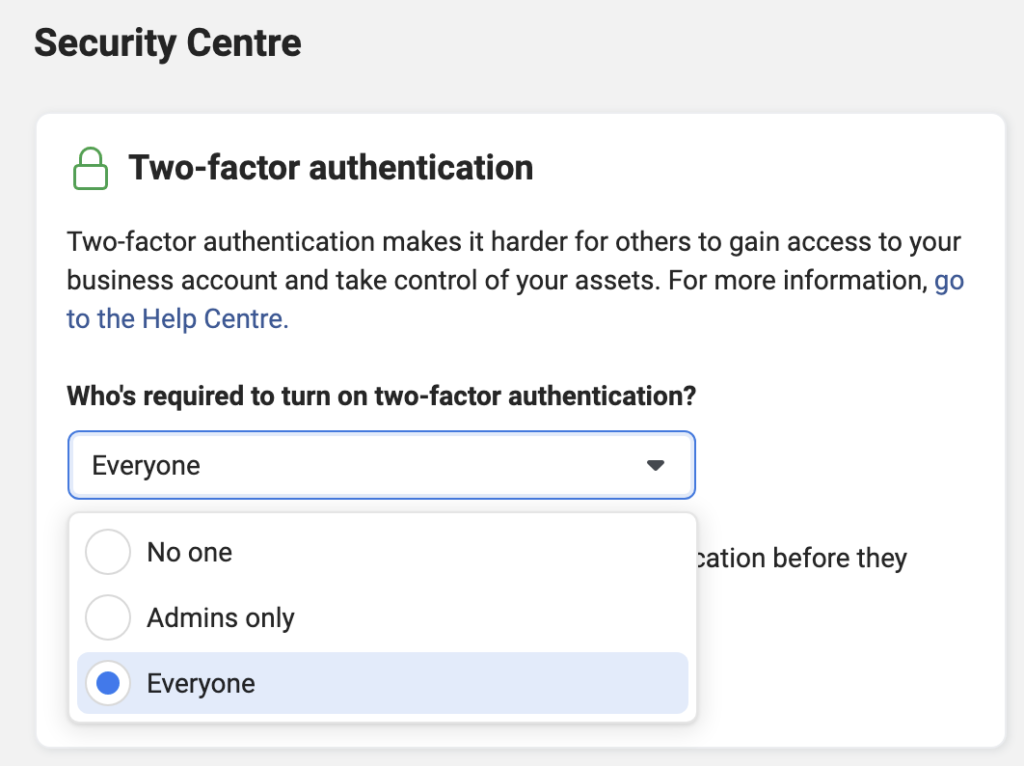Click the two-factor description paragraph text
1024x766 pixels.
(515, 280)
